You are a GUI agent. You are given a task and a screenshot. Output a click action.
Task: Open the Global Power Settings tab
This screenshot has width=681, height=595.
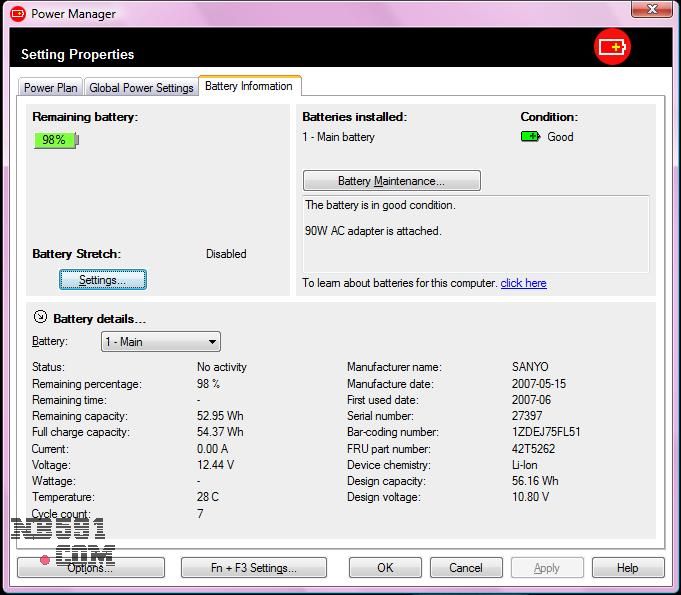point(140,88)
